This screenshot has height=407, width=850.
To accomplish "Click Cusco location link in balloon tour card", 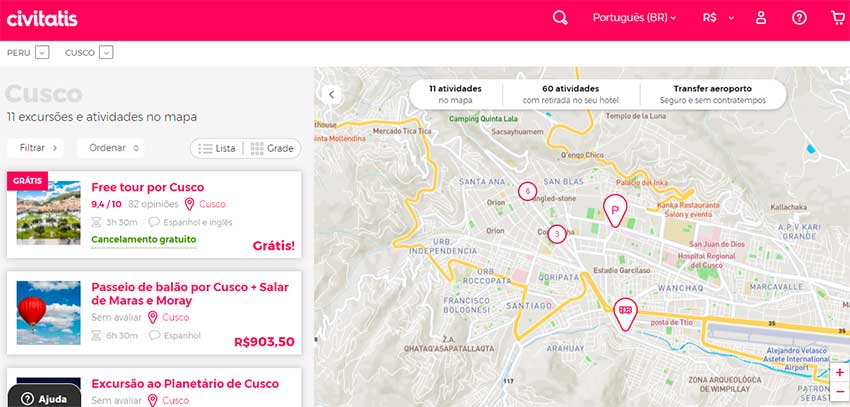I will coord(176,317).
